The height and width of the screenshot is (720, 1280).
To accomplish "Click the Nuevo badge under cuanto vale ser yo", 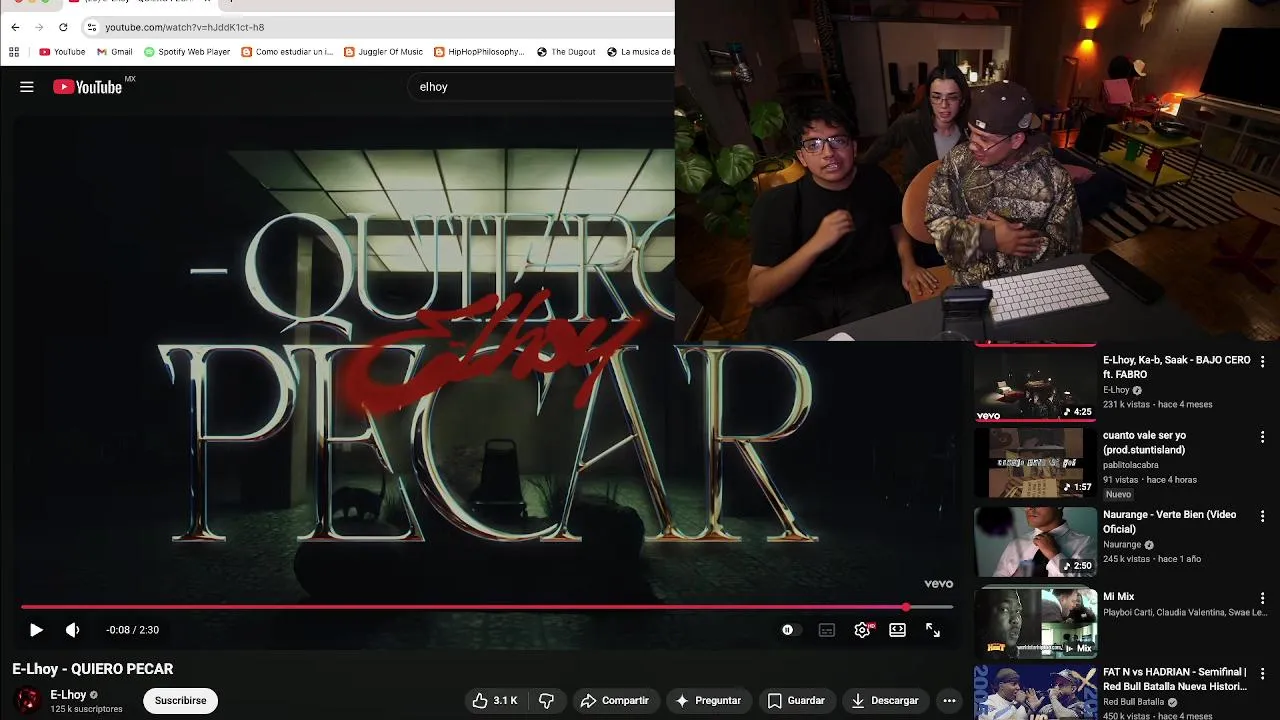I will (1118, 494).
